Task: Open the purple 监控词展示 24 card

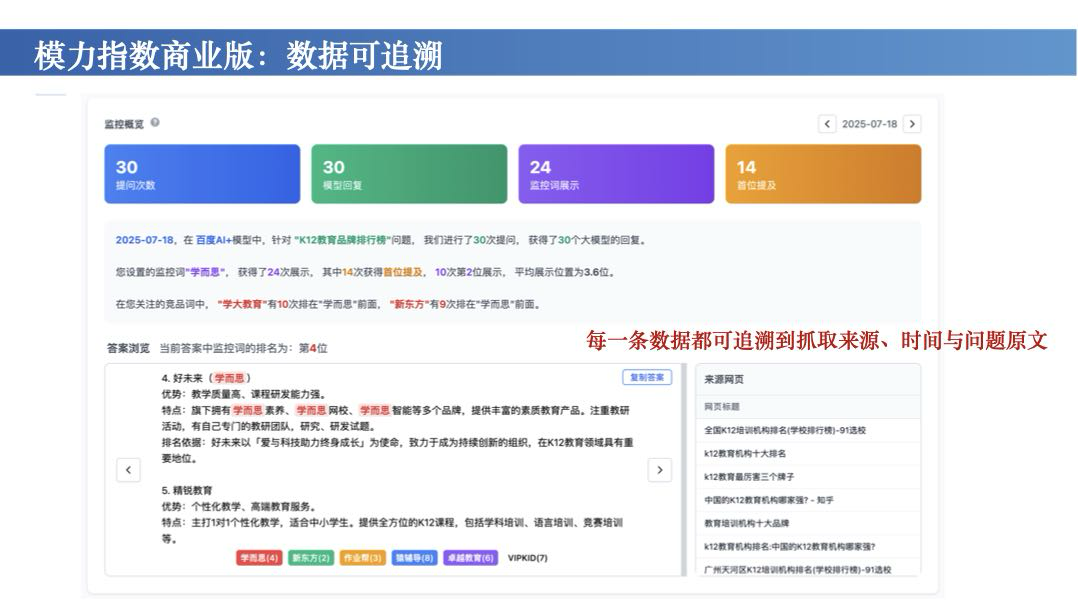Action: [616, 174]
